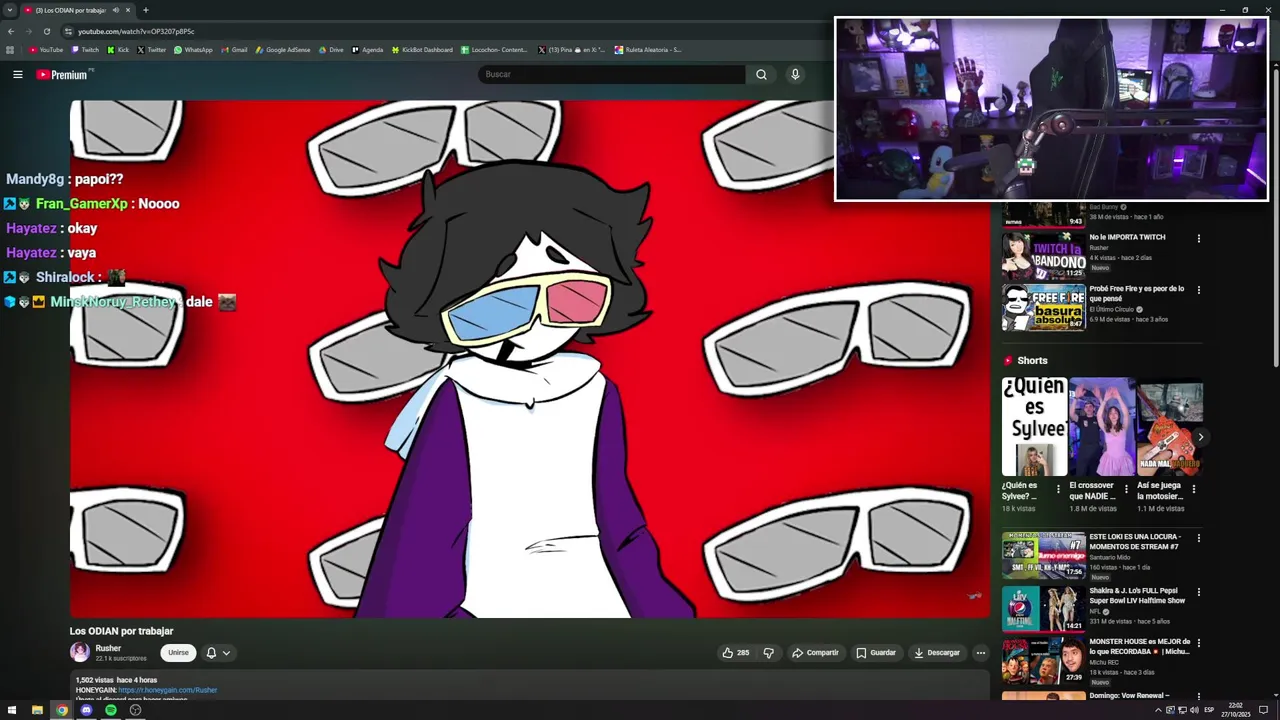Open ESP keyboard language indicator
The width and height of the screenshot is (1280, 720).
tap(1209, 710)
